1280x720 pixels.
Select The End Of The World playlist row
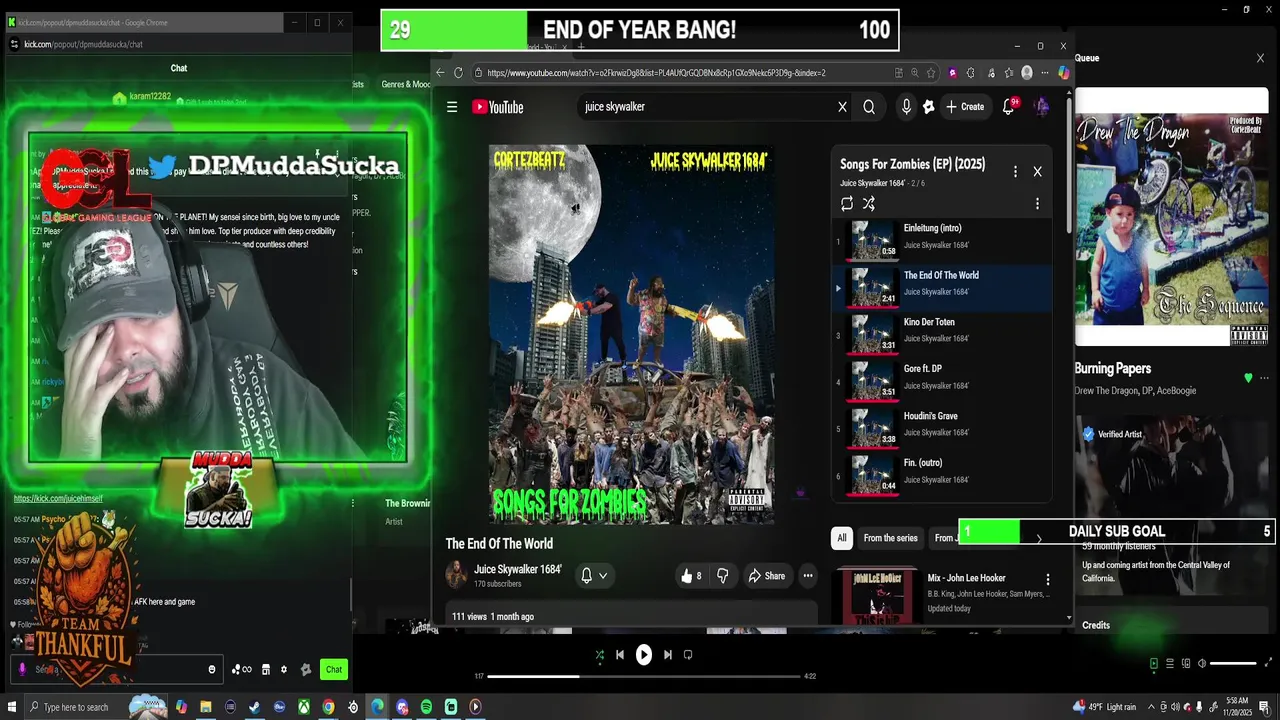941,287
